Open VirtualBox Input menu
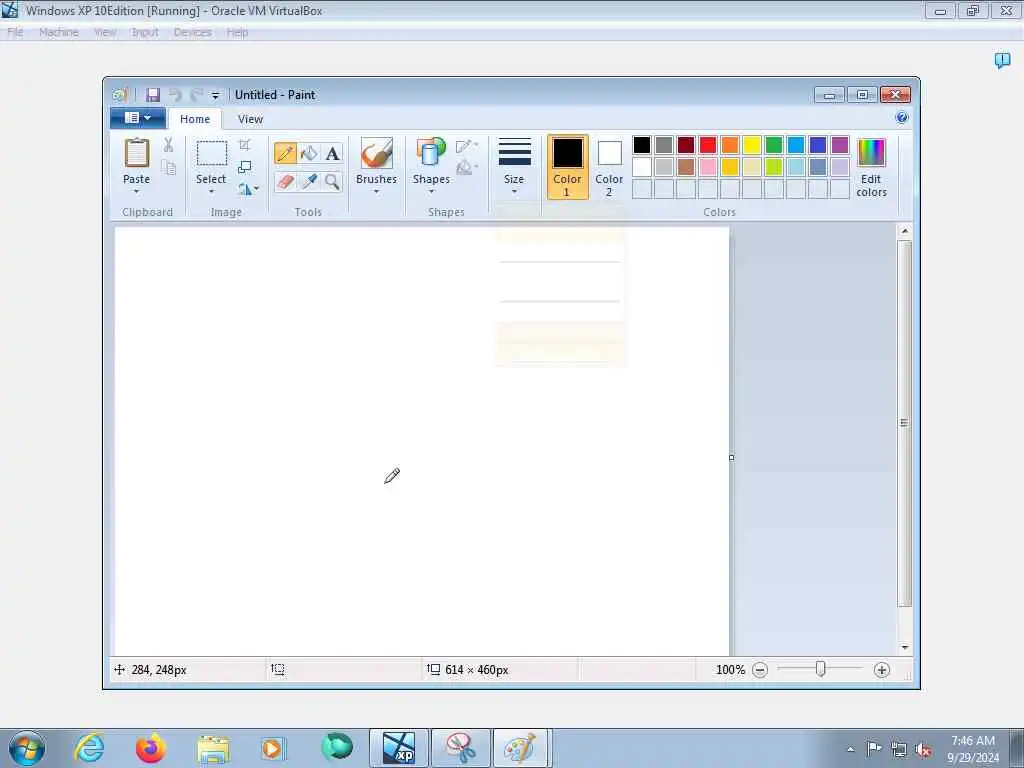Screen dimensions: 1024x768 (145, 32)
